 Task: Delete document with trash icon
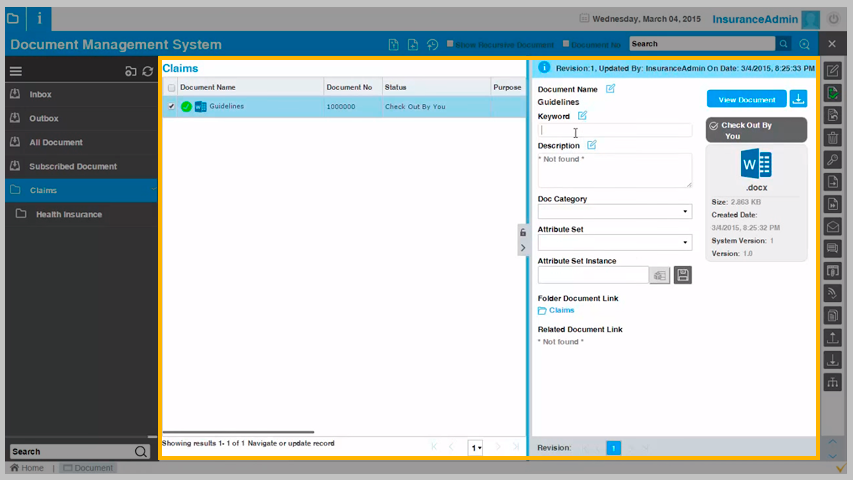pyautogui.click(x=833, y=137)
